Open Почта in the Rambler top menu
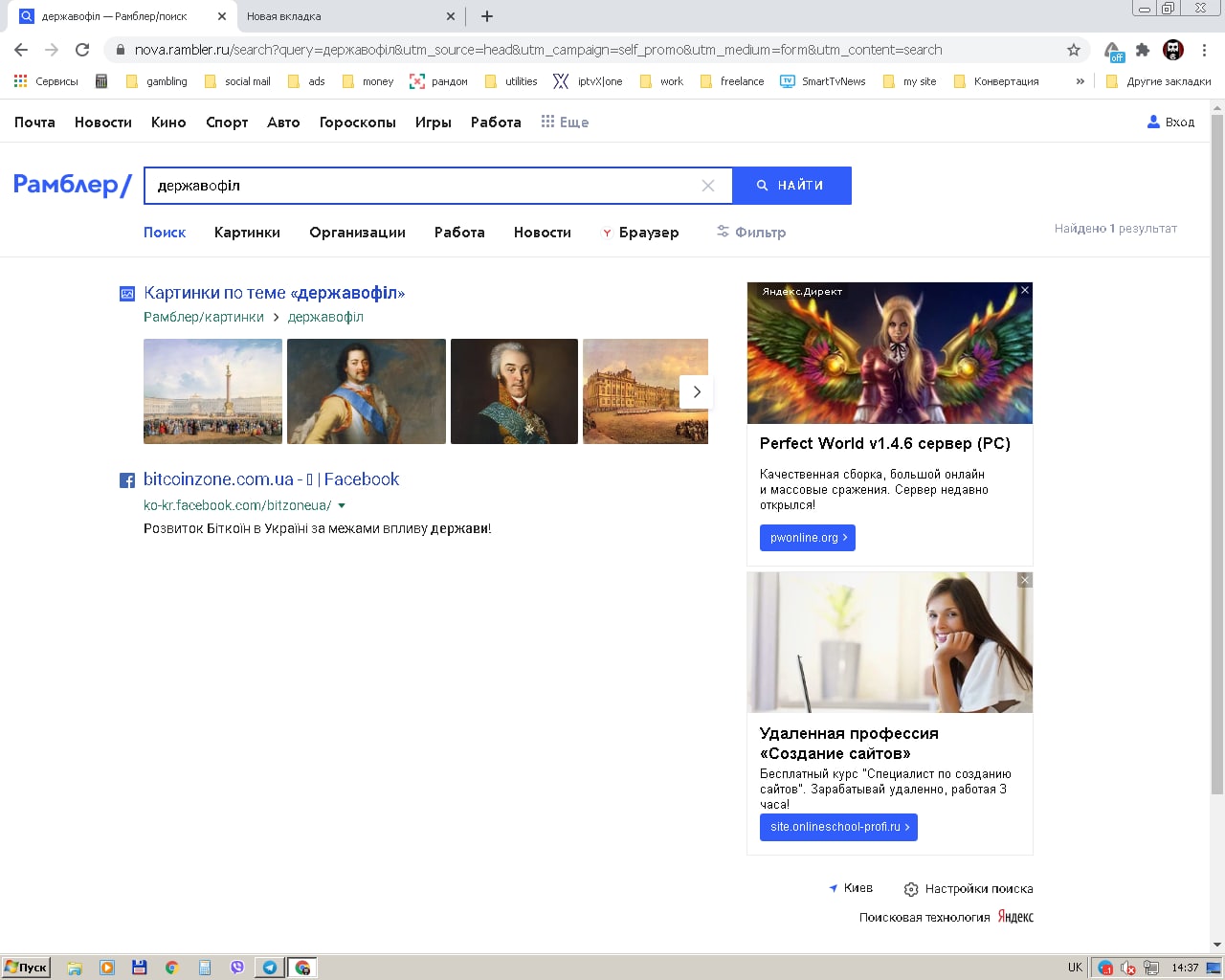The width and height of the screenshot is (1225, 980). [x=34, y=122]
